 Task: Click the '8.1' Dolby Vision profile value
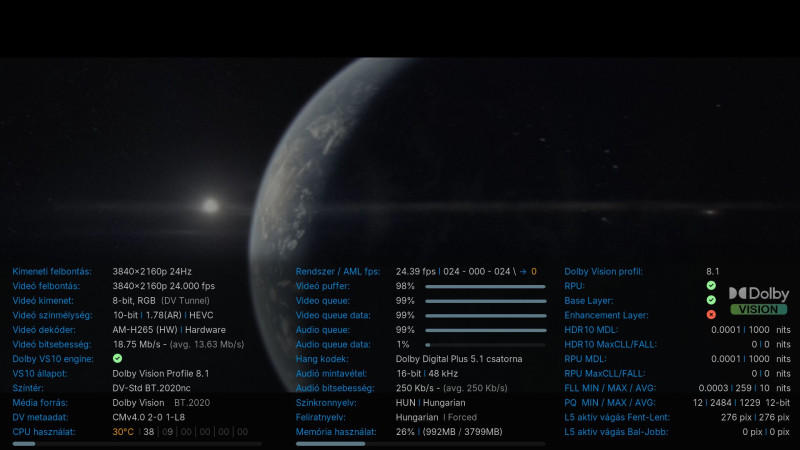coord(713,271)
